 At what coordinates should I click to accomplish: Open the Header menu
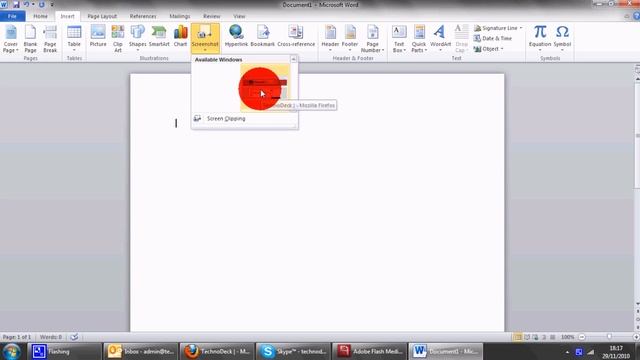330,39
